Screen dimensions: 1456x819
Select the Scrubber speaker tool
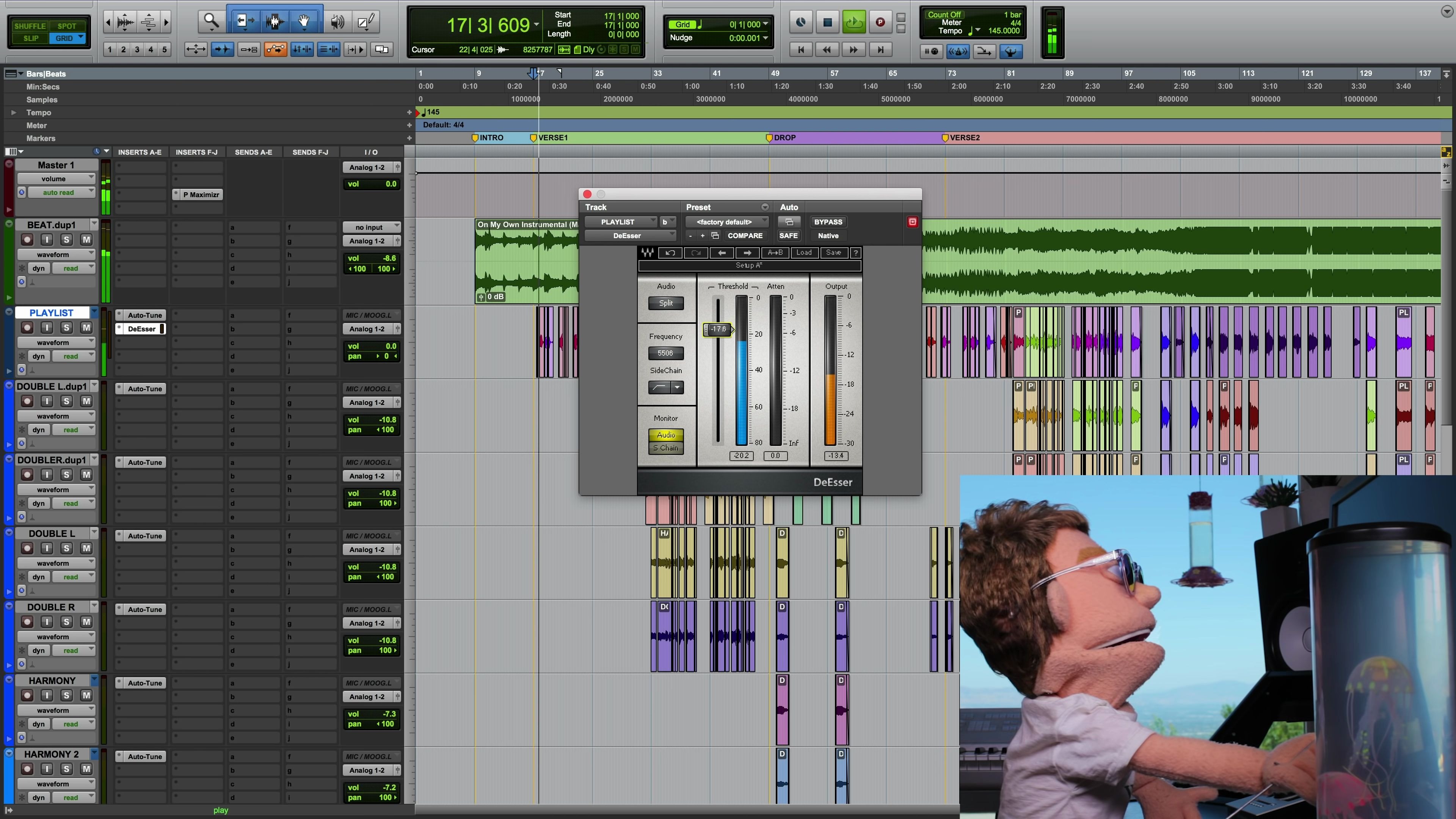(x=337, y=22)
